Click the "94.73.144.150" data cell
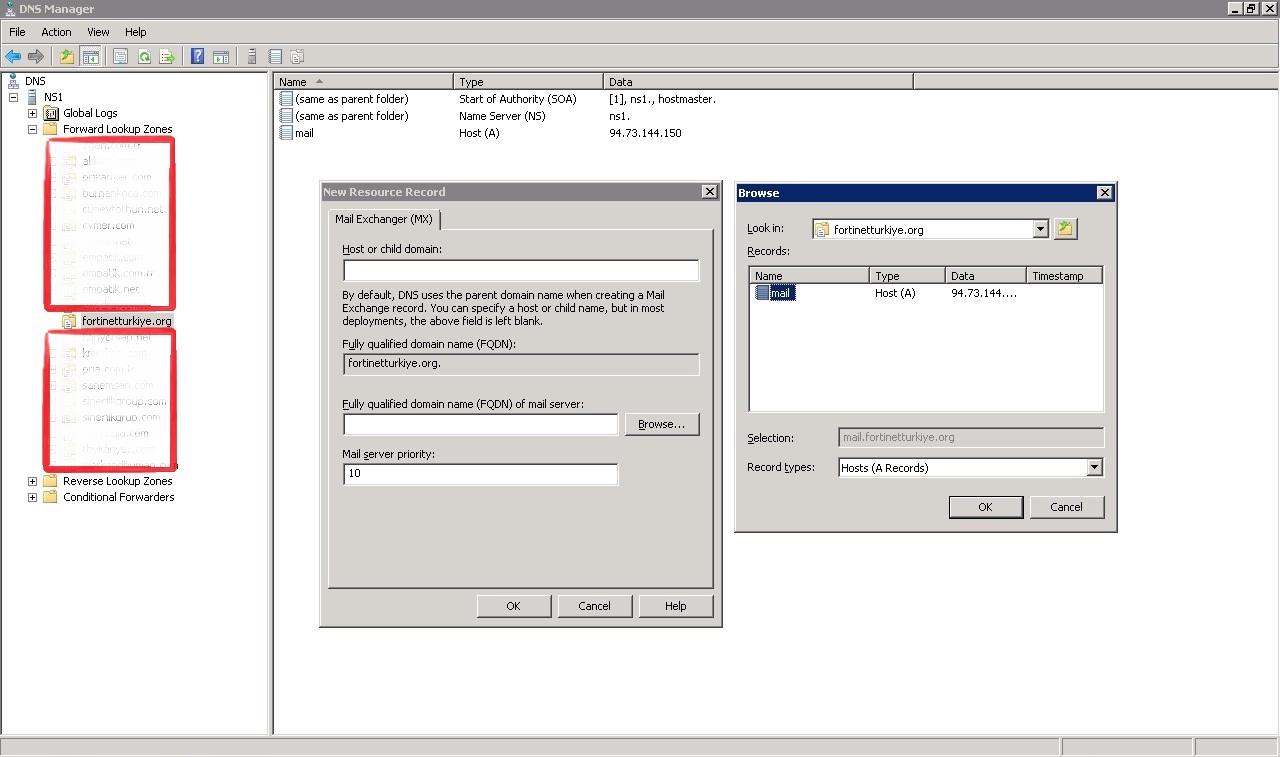 click(645, 133)
